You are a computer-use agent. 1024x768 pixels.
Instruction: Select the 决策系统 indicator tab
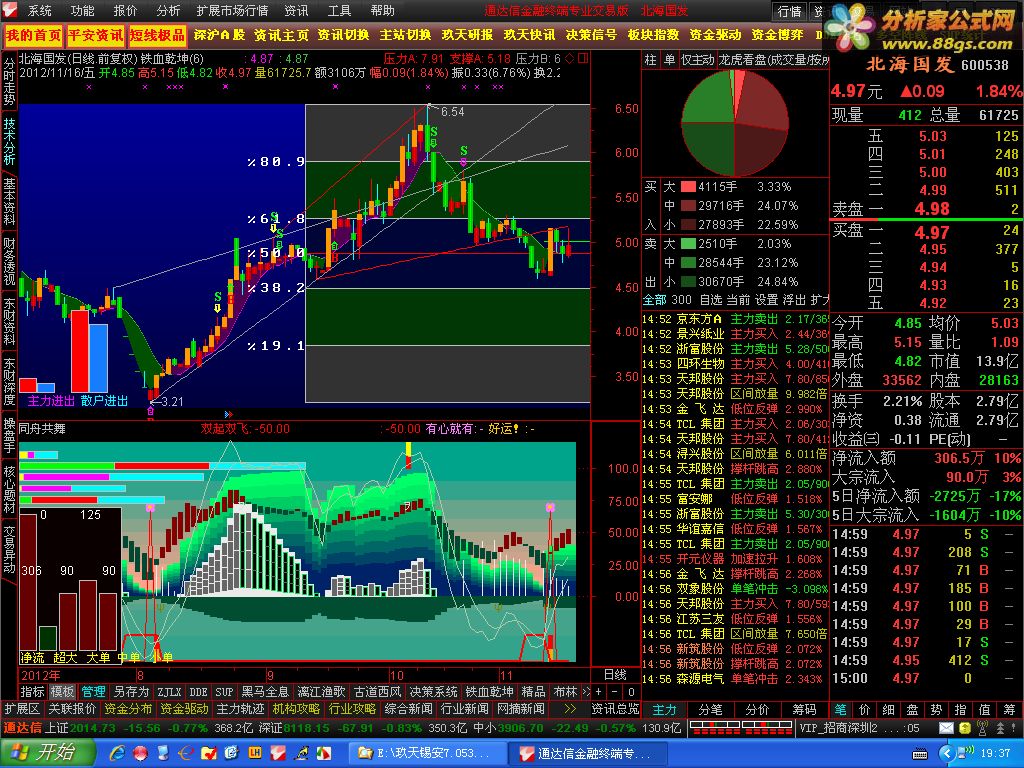[433, 692]
